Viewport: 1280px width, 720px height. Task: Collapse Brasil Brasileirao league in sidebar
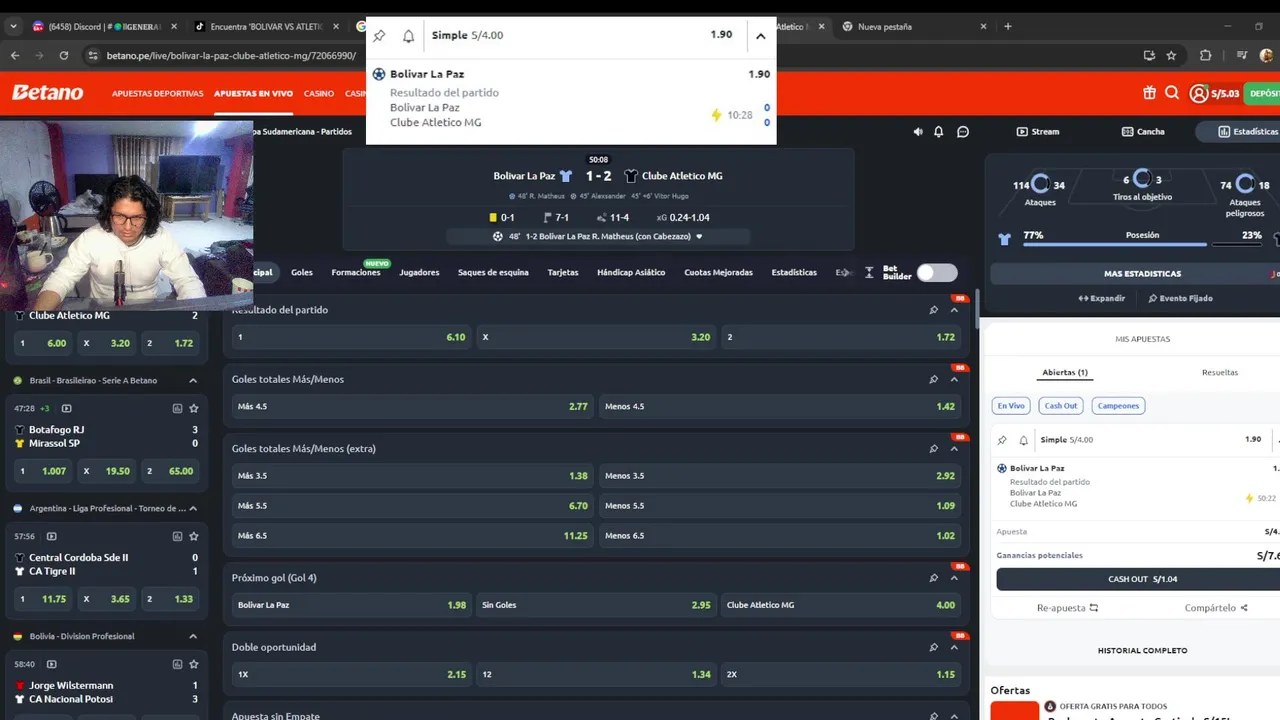point(193,380)
